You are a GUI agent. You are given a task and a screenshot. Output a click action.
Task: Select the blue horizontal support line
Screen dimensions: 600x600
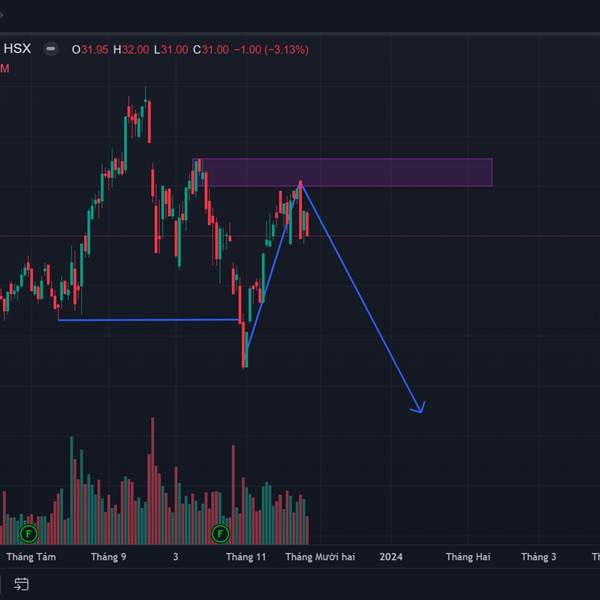click(x=148, y=320)
